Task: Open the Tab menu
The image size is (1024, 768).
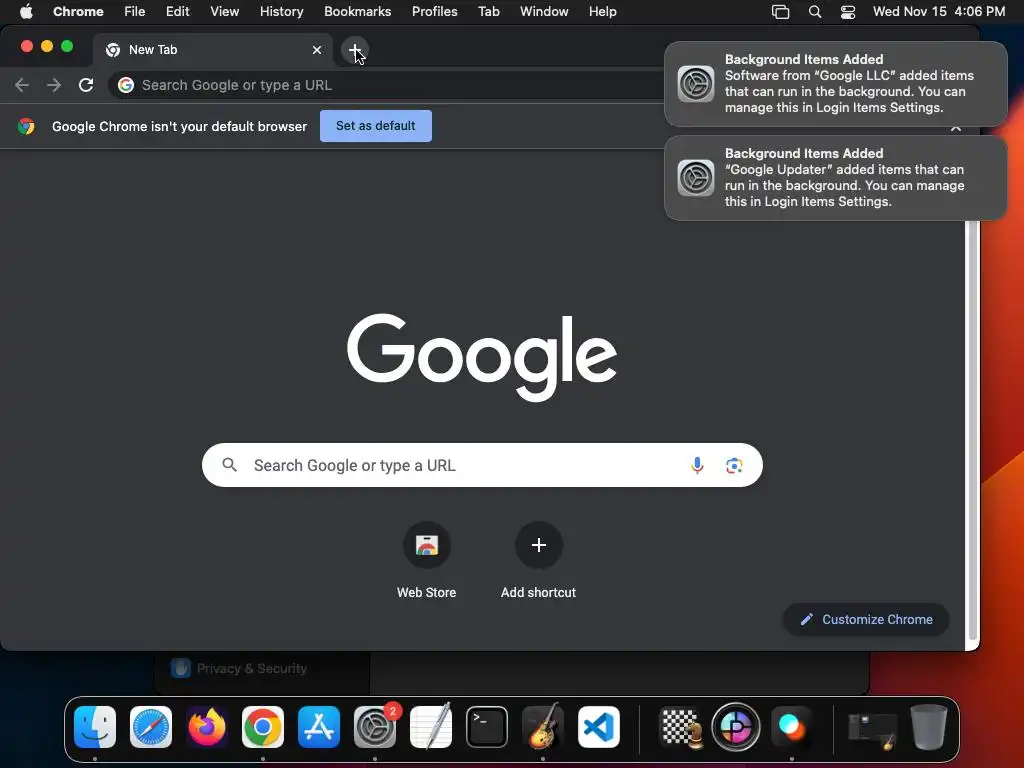Action: tap(488, 12)
